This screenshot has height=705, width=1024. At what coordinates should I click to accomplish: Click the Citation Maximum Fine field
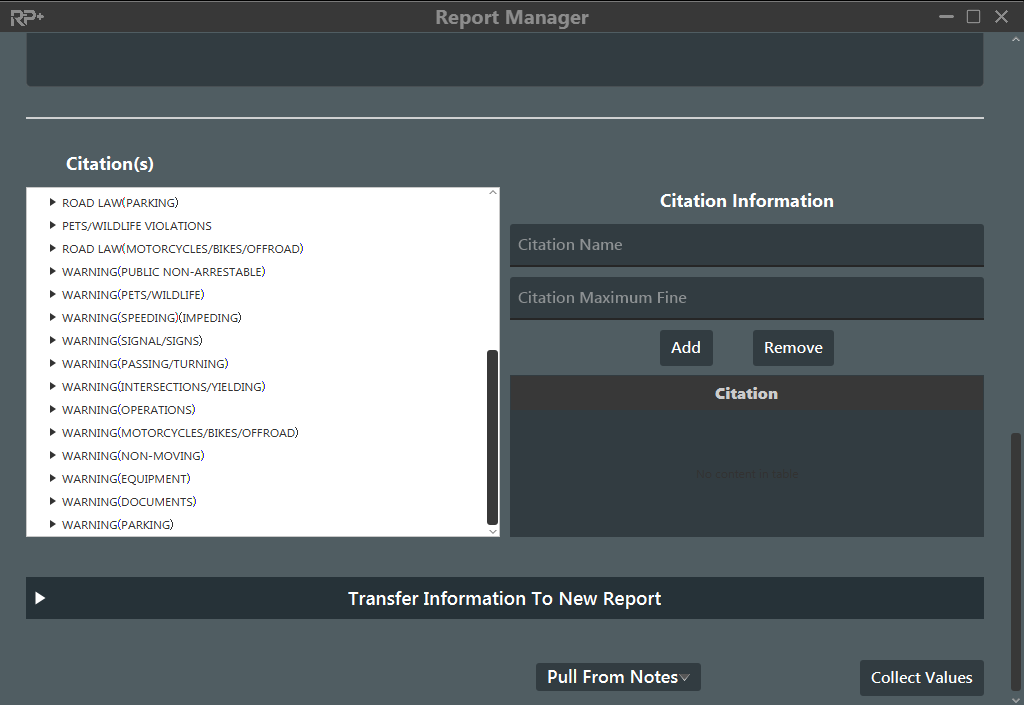[746, 298]
